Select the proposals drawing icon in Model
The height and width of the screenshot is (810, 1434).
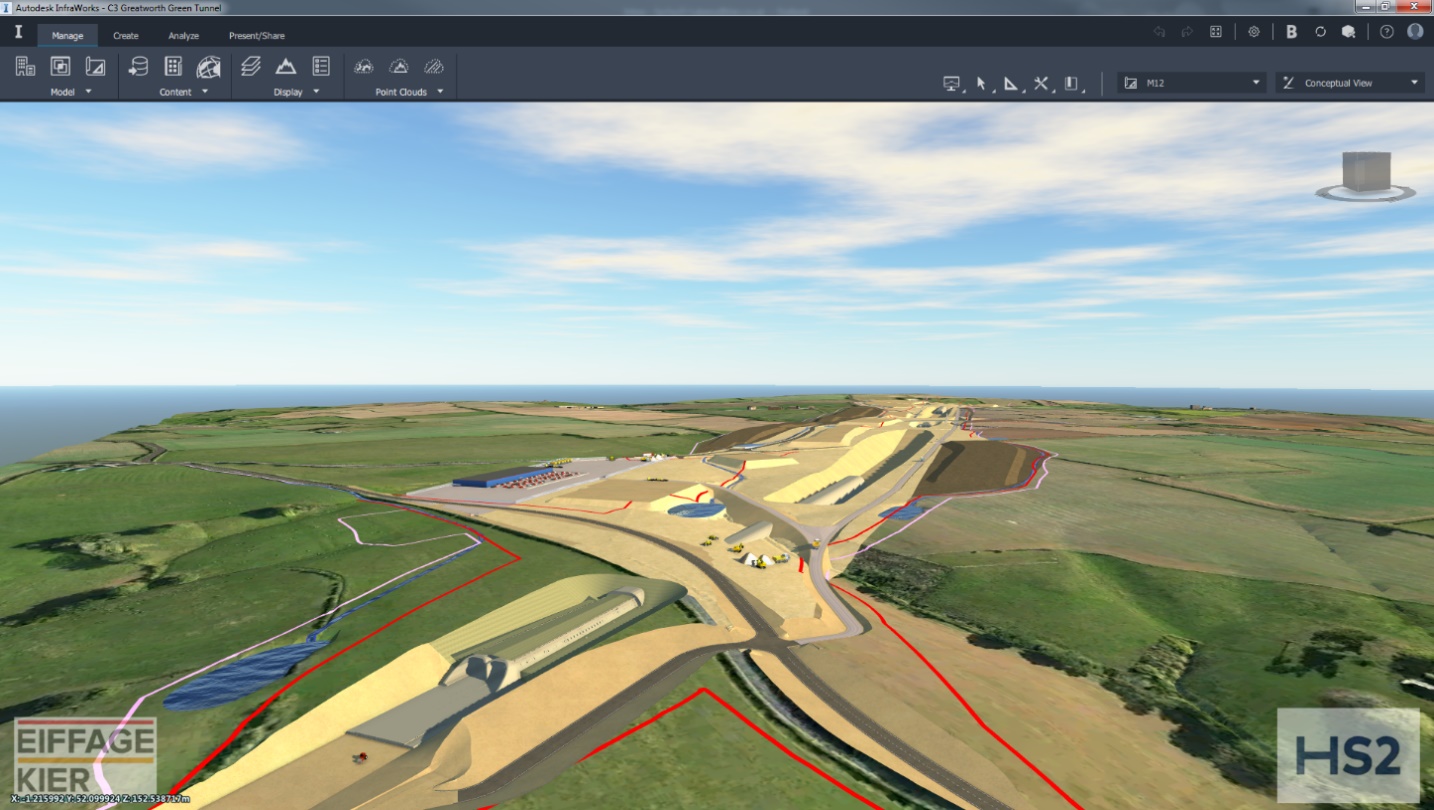[95, 67]
